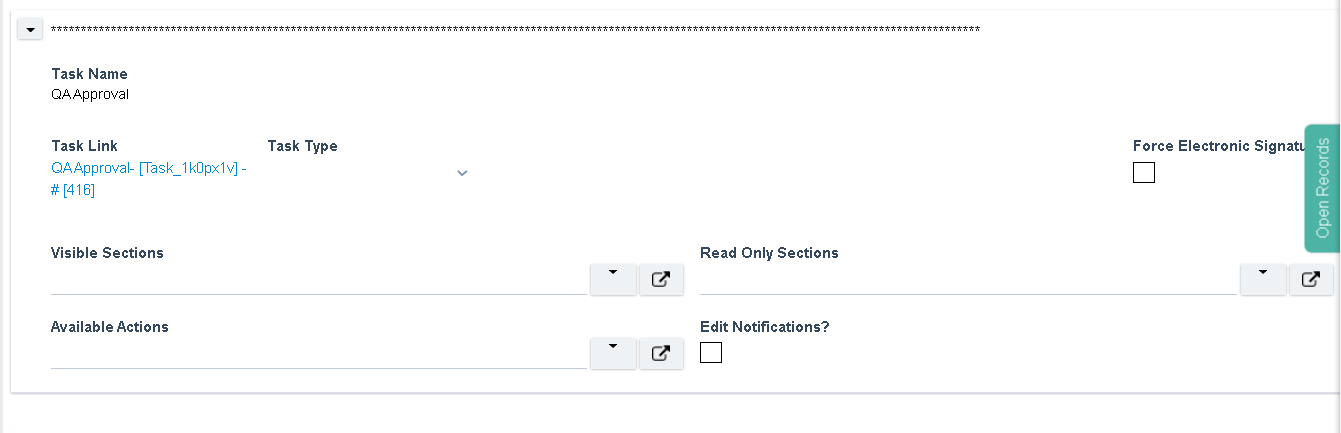
Task: Click the asterisk separator header line
Action: coord(515,30)
